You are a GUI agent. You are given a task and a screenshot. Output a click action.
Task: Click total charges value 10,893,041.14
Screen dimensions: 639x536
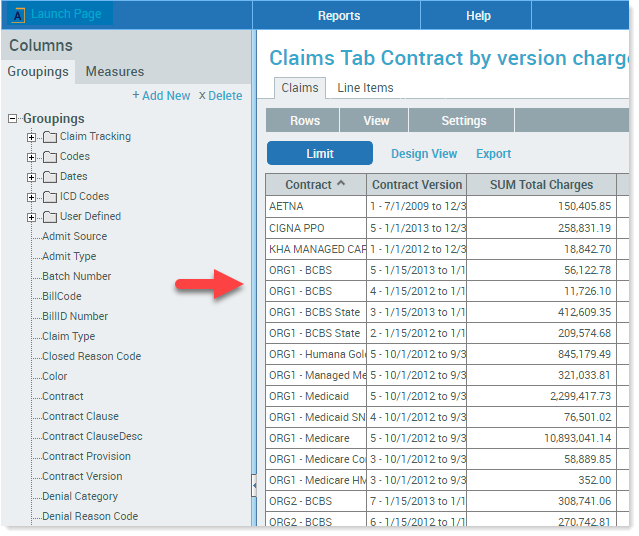pos(541,438)
